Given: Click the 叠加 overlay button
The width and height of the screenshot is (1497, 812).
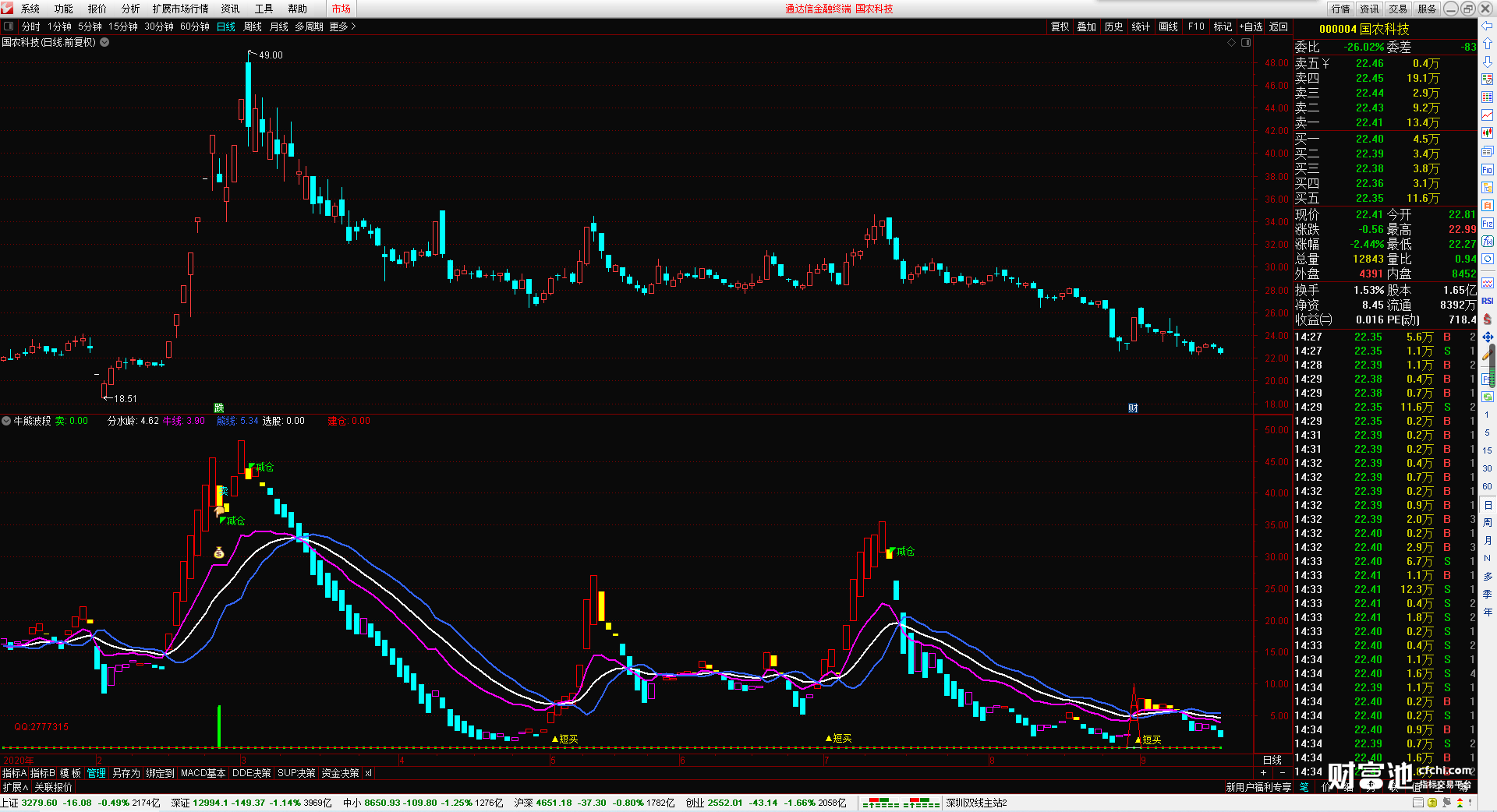Looking at the screenshot, I should pos(1087,26).
